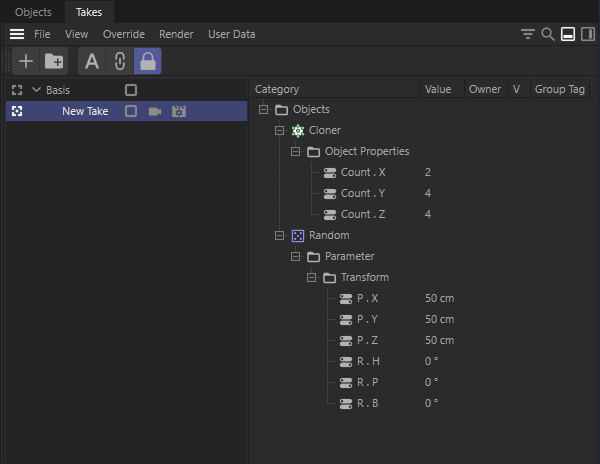The image size is (600, 464).
Task: Check the Basis take checkbox
Action: [131, 90]
